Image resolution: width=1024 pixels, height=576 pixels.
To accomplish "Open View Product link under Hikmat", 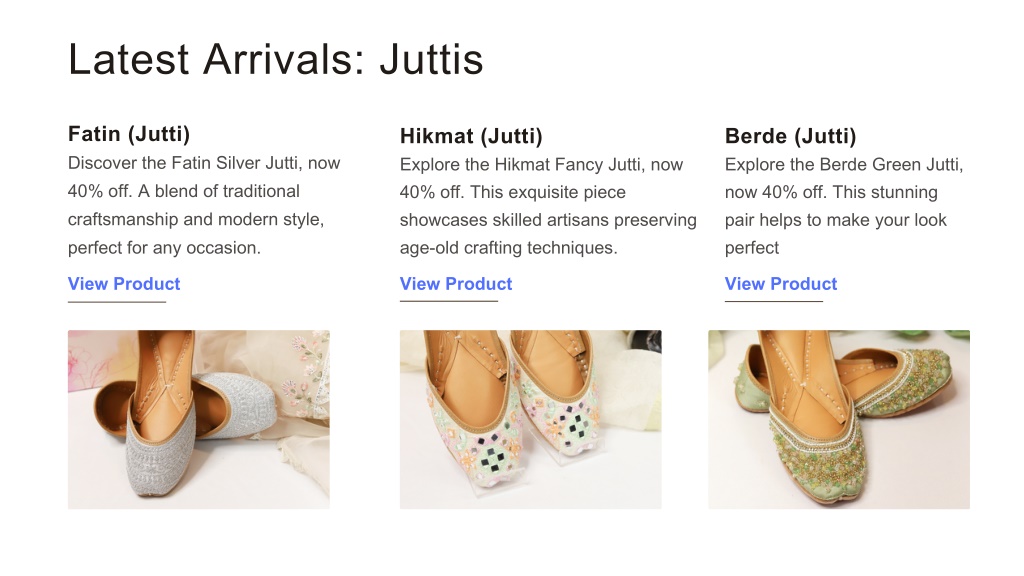I will [456, 284].
